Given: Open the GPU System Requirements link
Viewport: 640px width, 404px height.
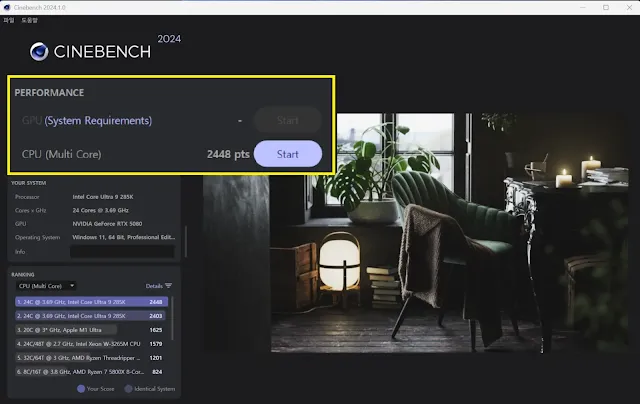Looking at the screenshot, I should tap(98, 120).
